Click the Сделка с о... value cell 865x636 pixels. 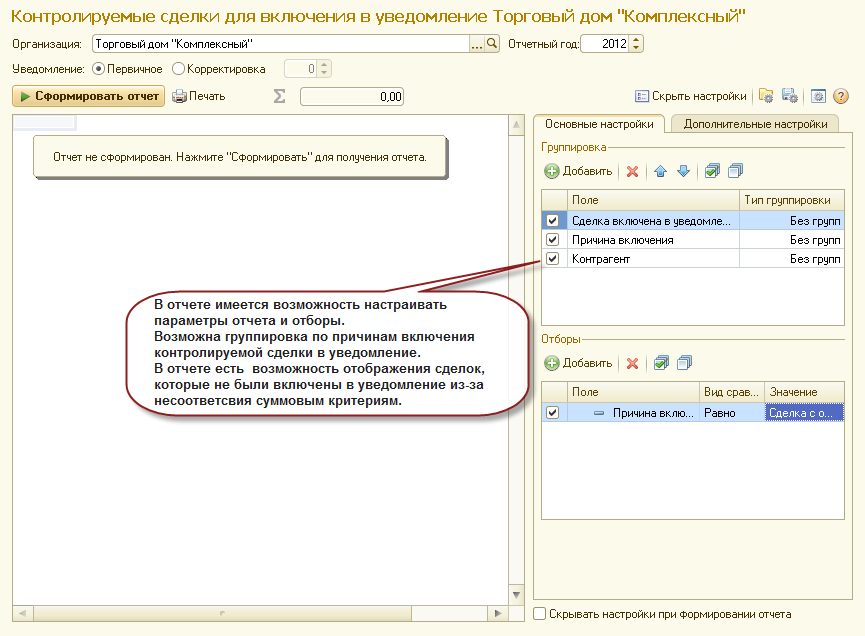804,413
